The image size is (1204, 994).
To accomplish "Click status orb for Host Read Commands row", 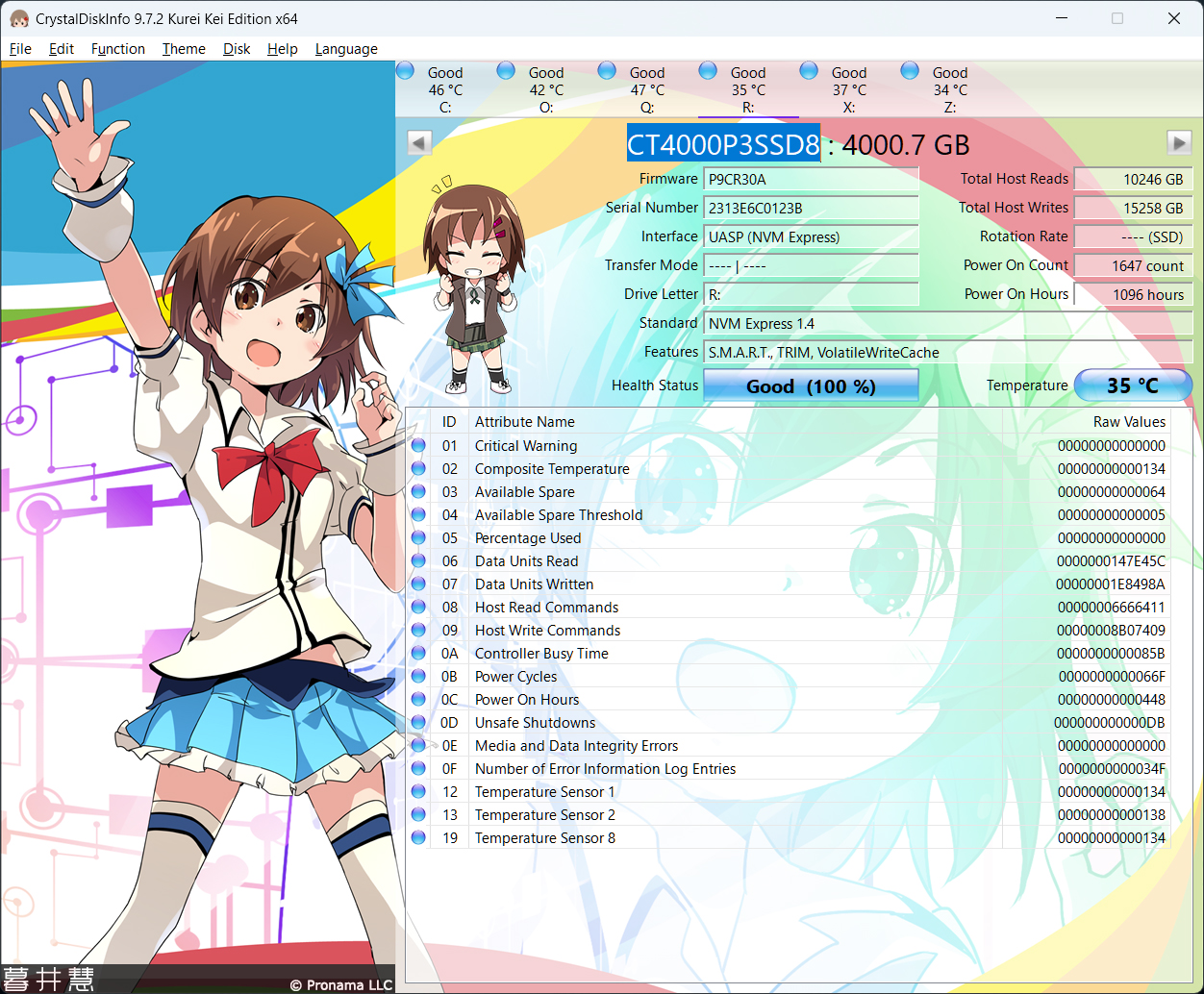I will (418, 608).
